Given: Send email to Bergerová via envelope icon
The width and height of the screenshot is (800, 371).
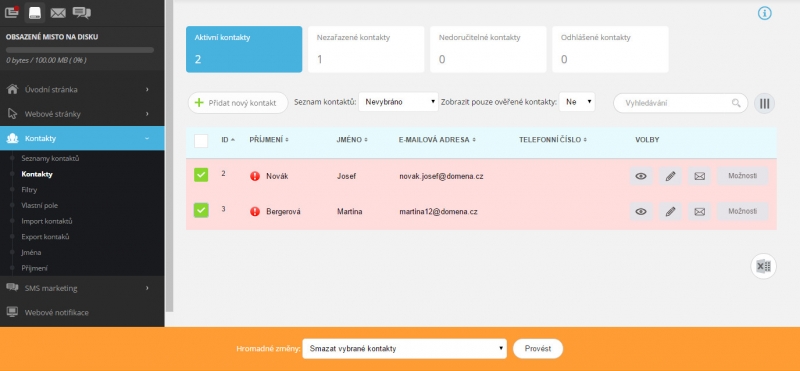Looking at the screenshot, I should pos(699,211).
